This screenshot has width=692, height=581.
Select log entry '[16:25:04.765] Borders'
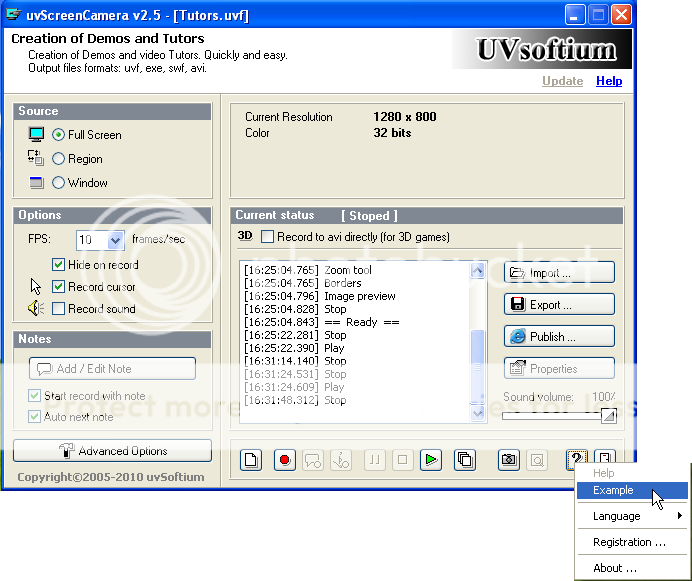click(303, 283)
